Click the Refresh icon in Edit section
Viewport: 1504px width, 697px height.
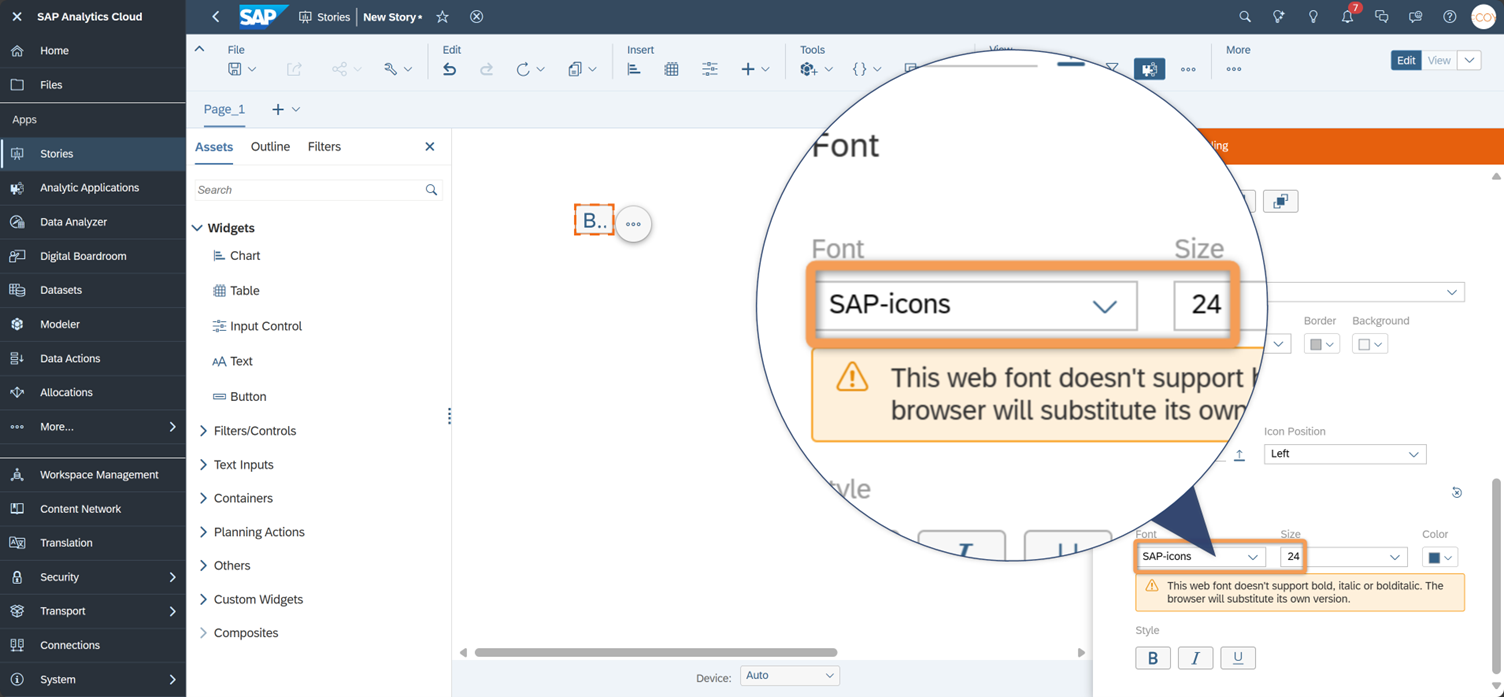click(522, 69)
